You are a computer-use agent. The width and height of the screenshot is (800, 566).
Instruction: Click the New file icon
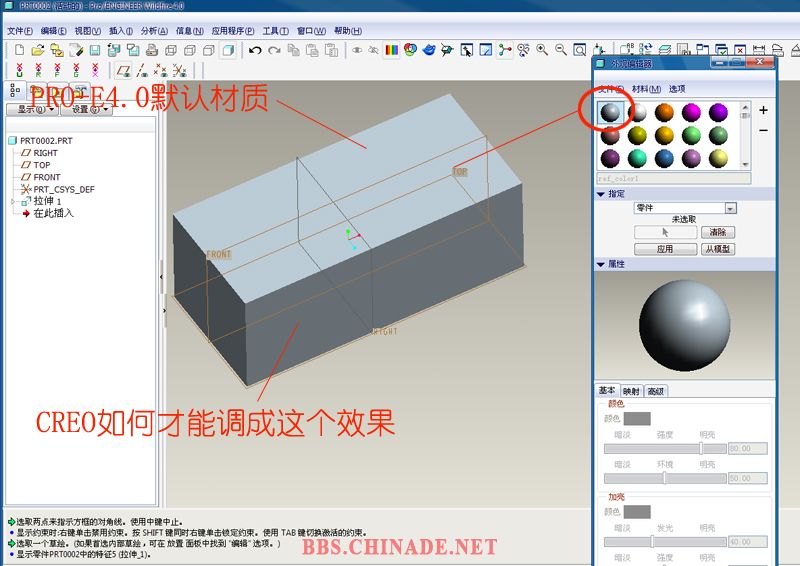pyautogui.click(x=19, y=50)
